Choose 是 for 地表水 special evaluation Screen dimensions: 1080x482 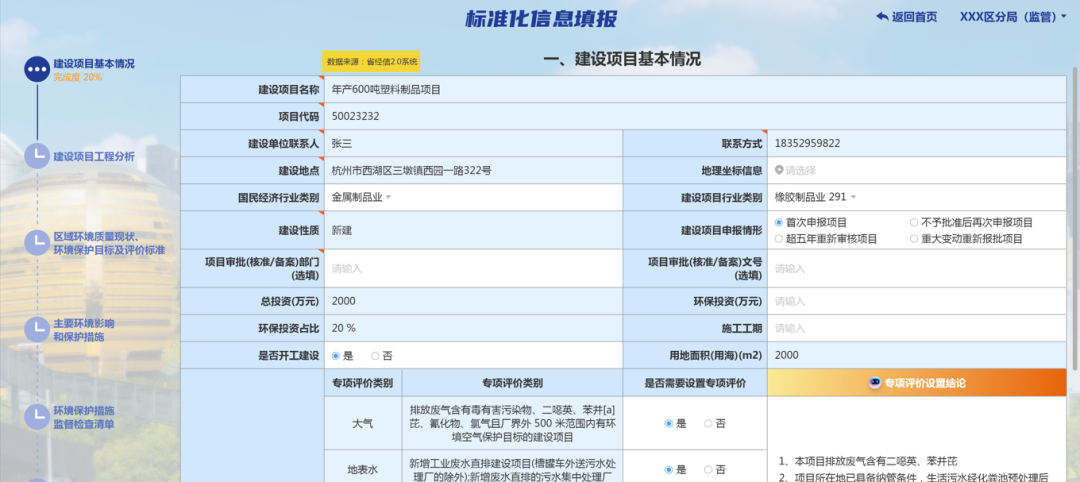point(668,470)
